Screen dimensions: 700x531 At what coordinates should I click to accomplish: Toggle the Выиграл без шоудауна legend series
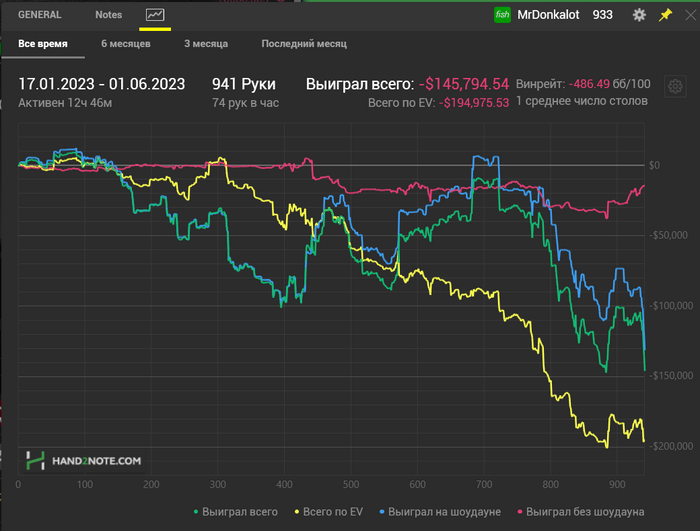coord(580,512)
